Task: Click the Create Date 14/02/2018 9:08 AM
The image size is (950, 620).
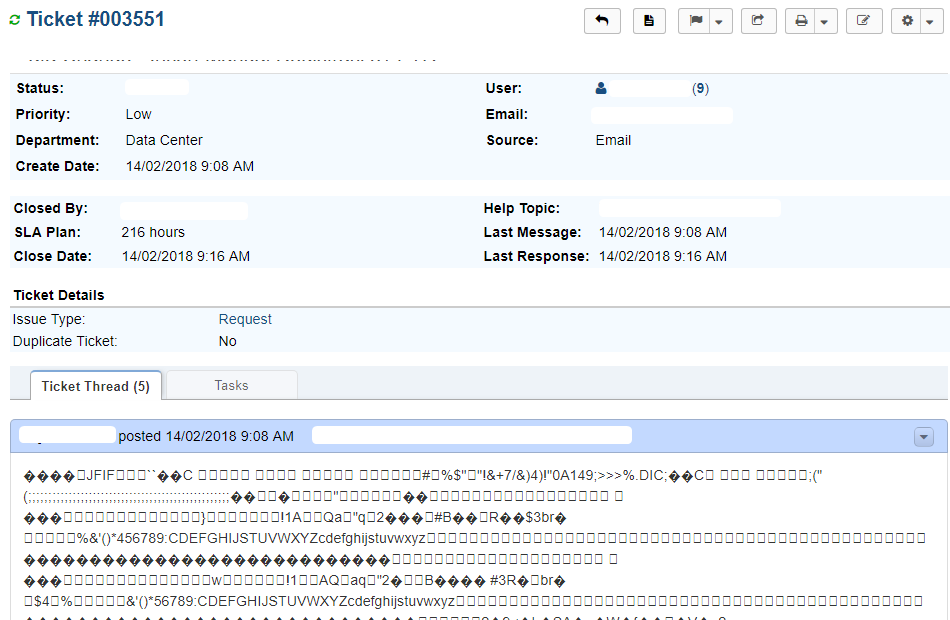Action: point(190,166)
